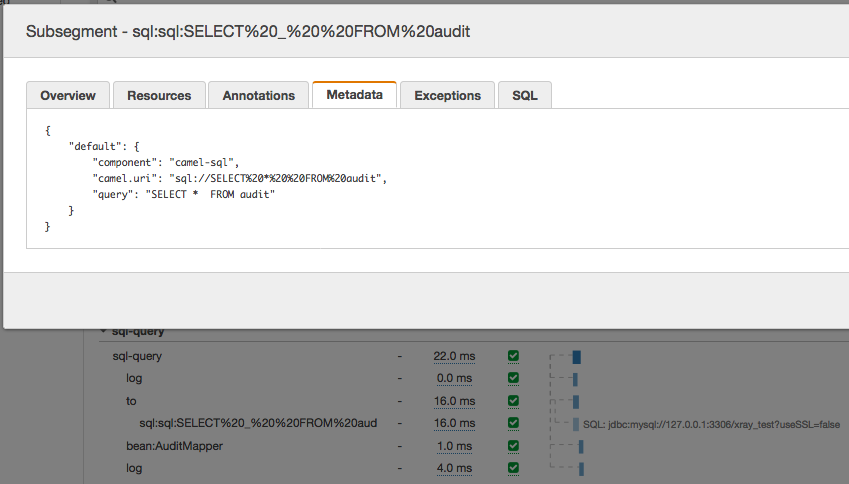The image size is (849, 484).
Task: Open the Annotations tab
Action: (259, 95)
